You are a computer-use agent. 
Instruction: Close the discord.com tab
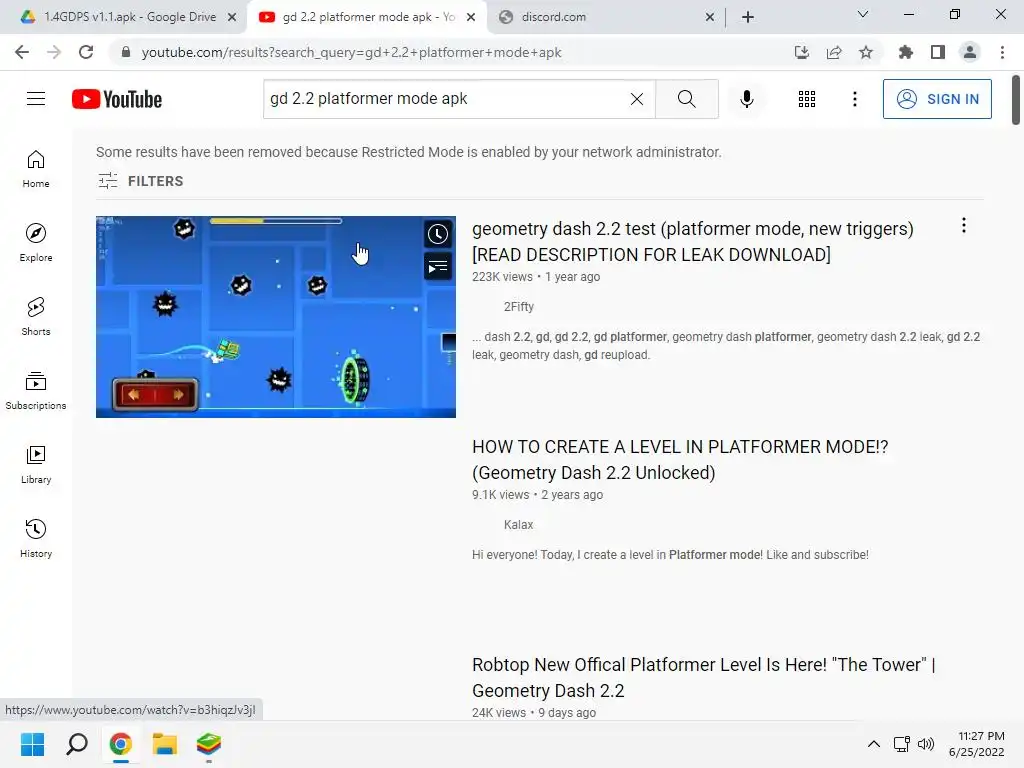710,18
